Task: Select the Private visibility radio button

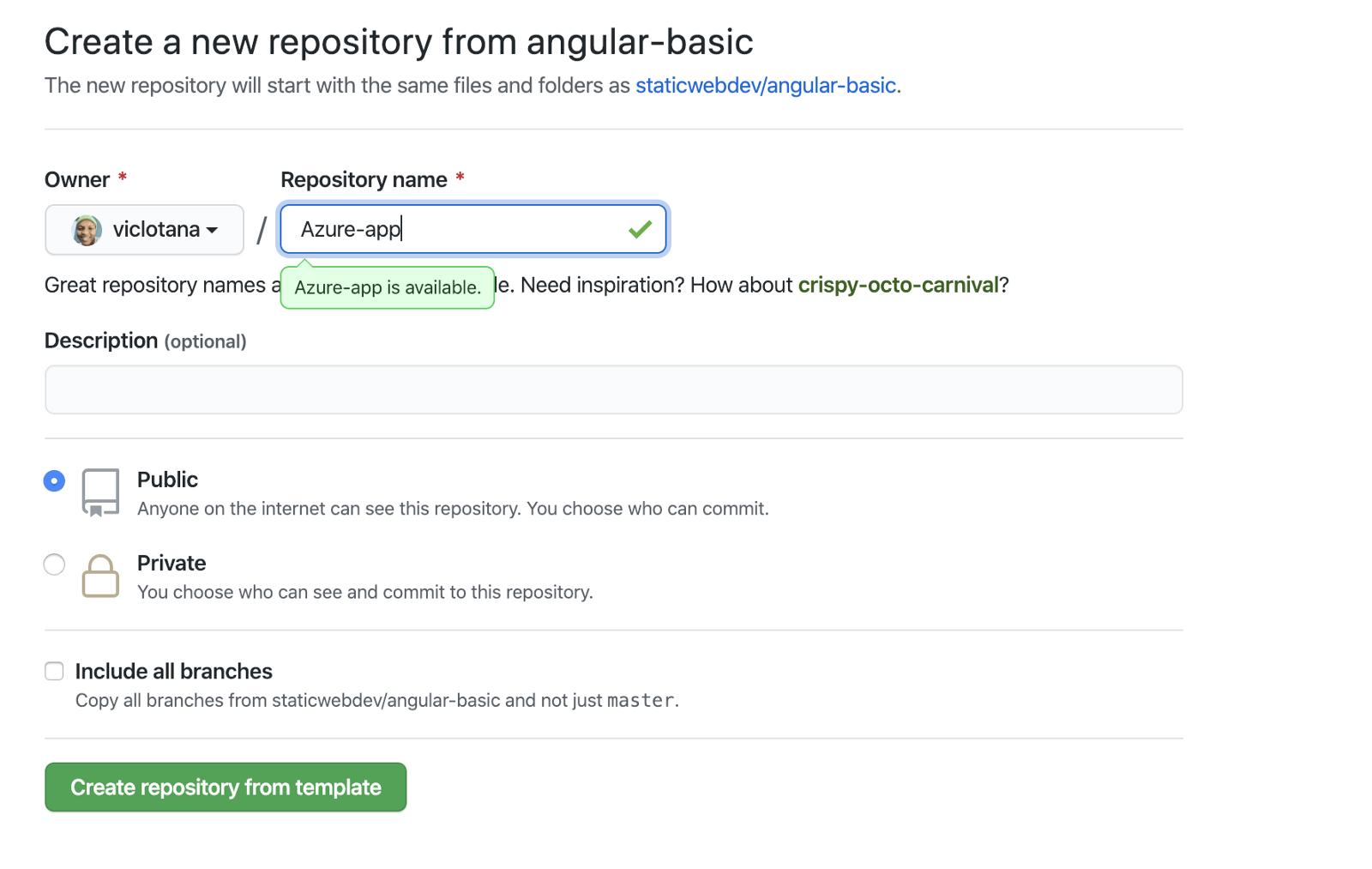Action: pyautogui.click(x=54, y=564)
